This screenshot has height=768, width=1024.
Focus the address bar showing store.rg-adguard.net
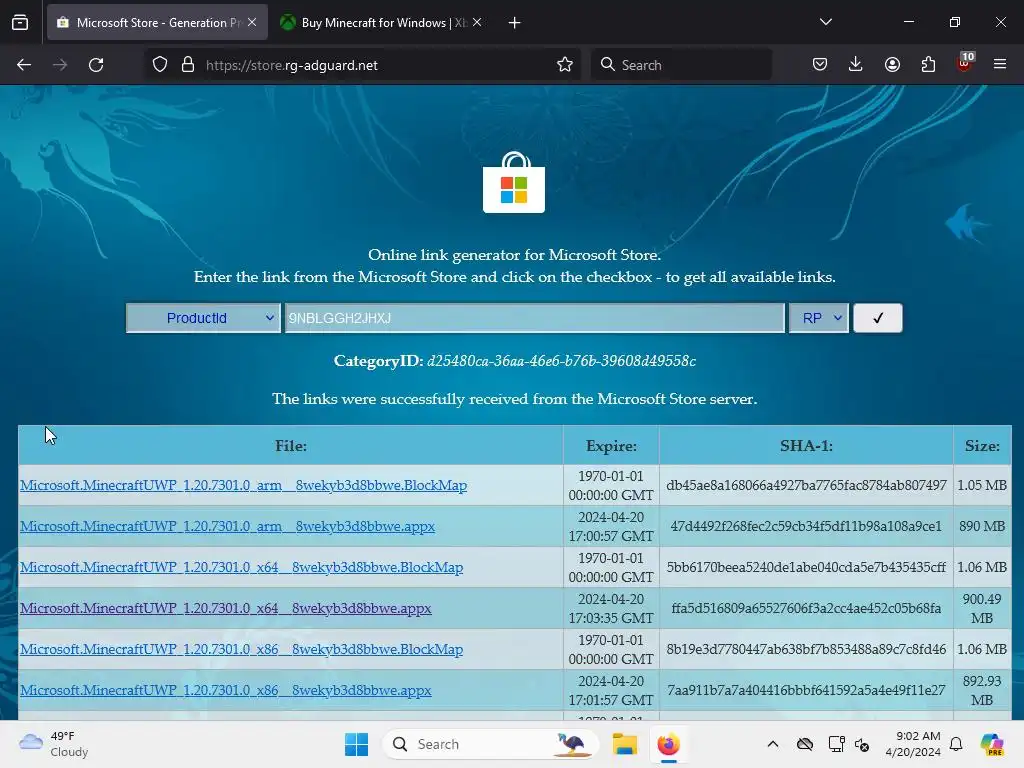[362, 65]
